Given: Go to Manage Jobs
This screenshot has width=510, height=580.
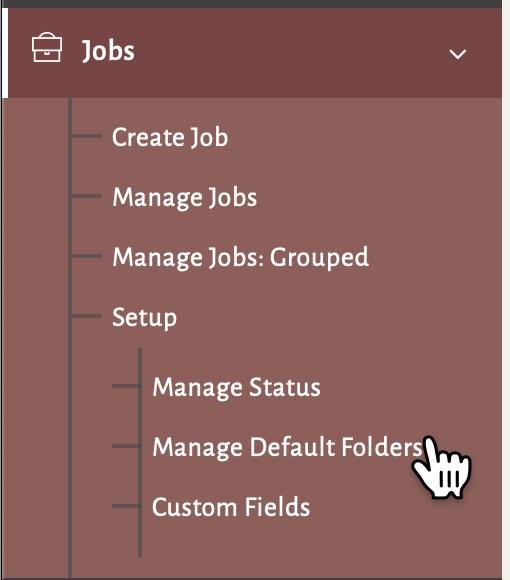Looking at the screenshot, I should tap(185, 197).
